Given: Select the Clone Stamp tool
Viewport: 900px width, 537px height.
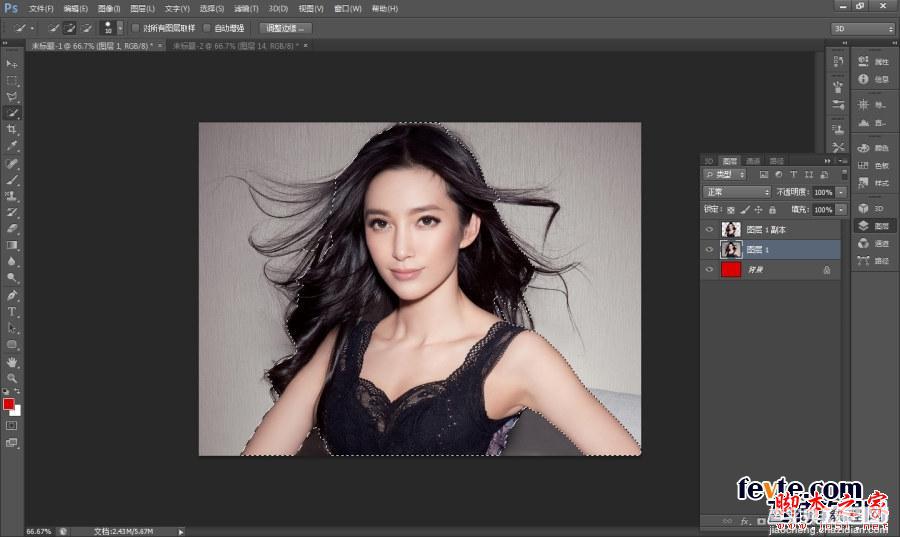Looking at the screenshot, I should pyautogui.click(x=11, y=196).
